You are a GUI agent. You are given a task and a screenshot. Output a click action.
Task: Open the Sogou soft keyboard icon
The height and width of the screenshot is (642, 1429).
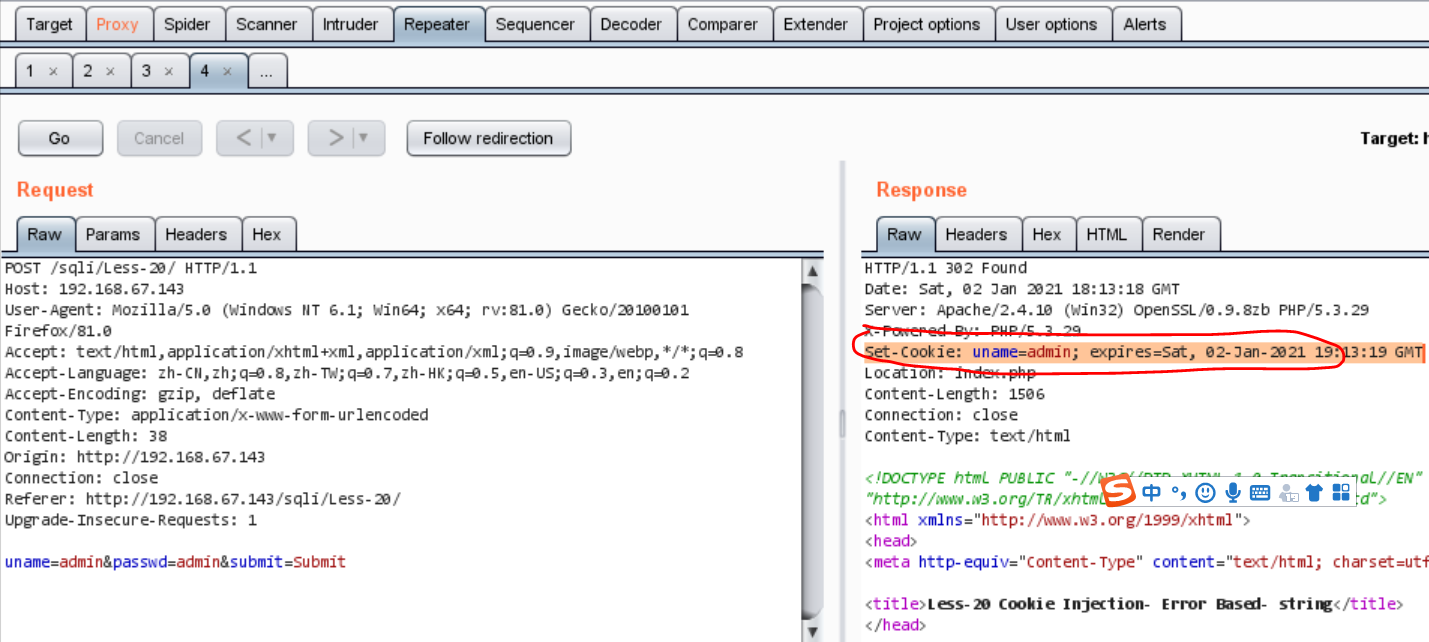tap(1260, 492)
